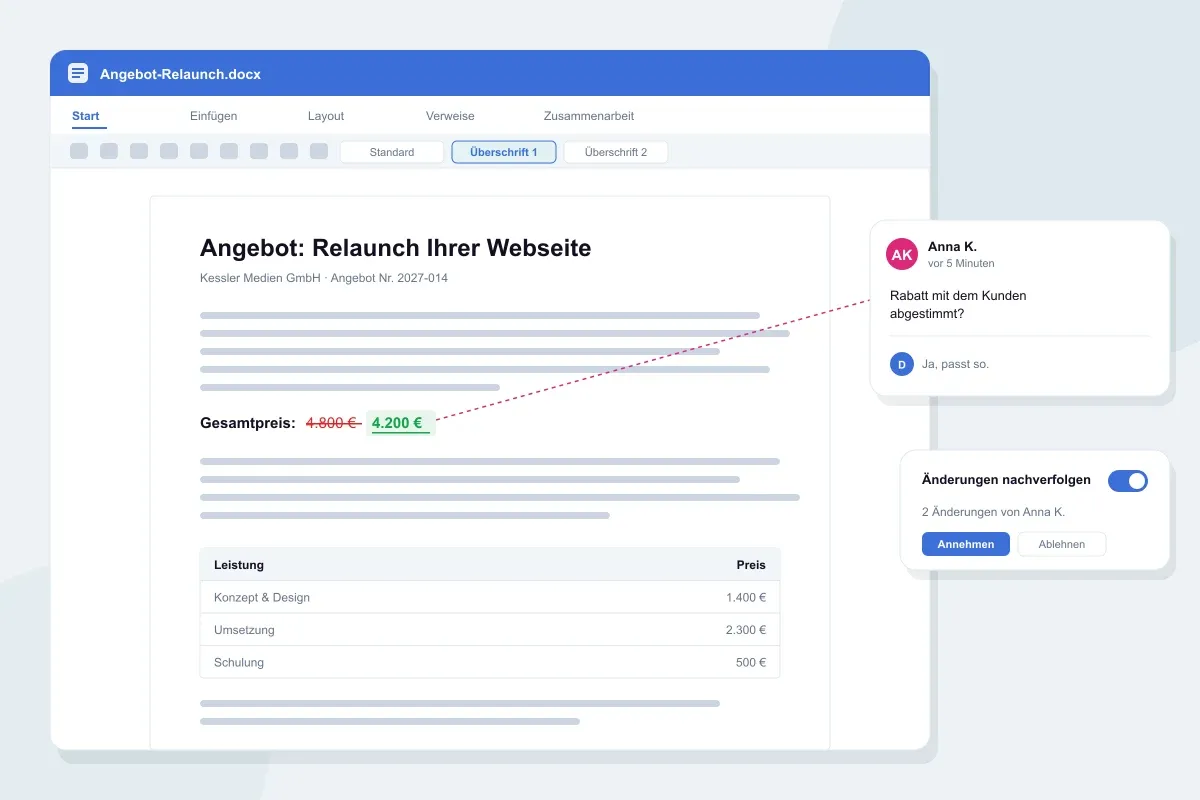Accept changes with the Annehmen button

[x=966, y=544]
